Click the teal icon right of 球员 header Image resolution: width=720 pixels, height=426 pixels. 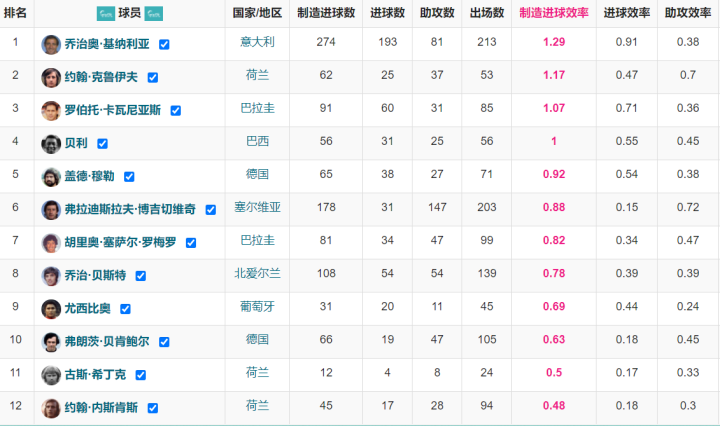[x=153, y=14]
